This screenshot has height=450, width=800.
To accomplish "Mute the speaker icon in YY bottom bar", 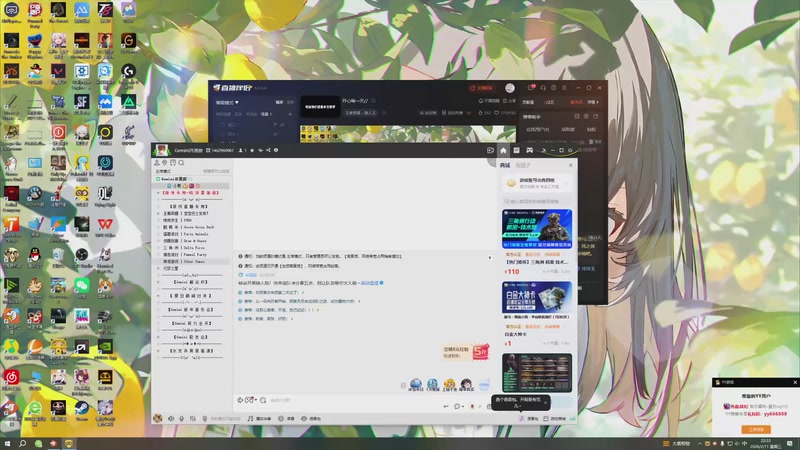I will [171, 418].
